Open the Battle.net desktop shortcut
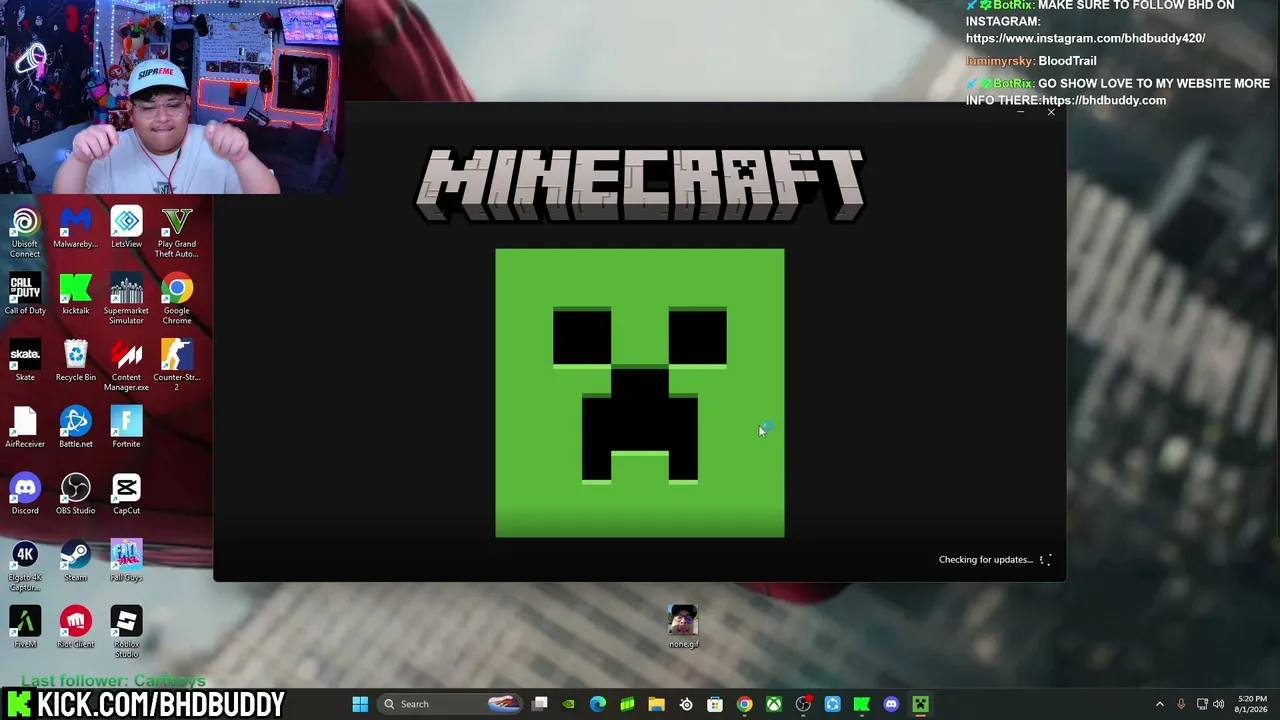This screenshot has width=1280, height=720. [x=76, y=428]
